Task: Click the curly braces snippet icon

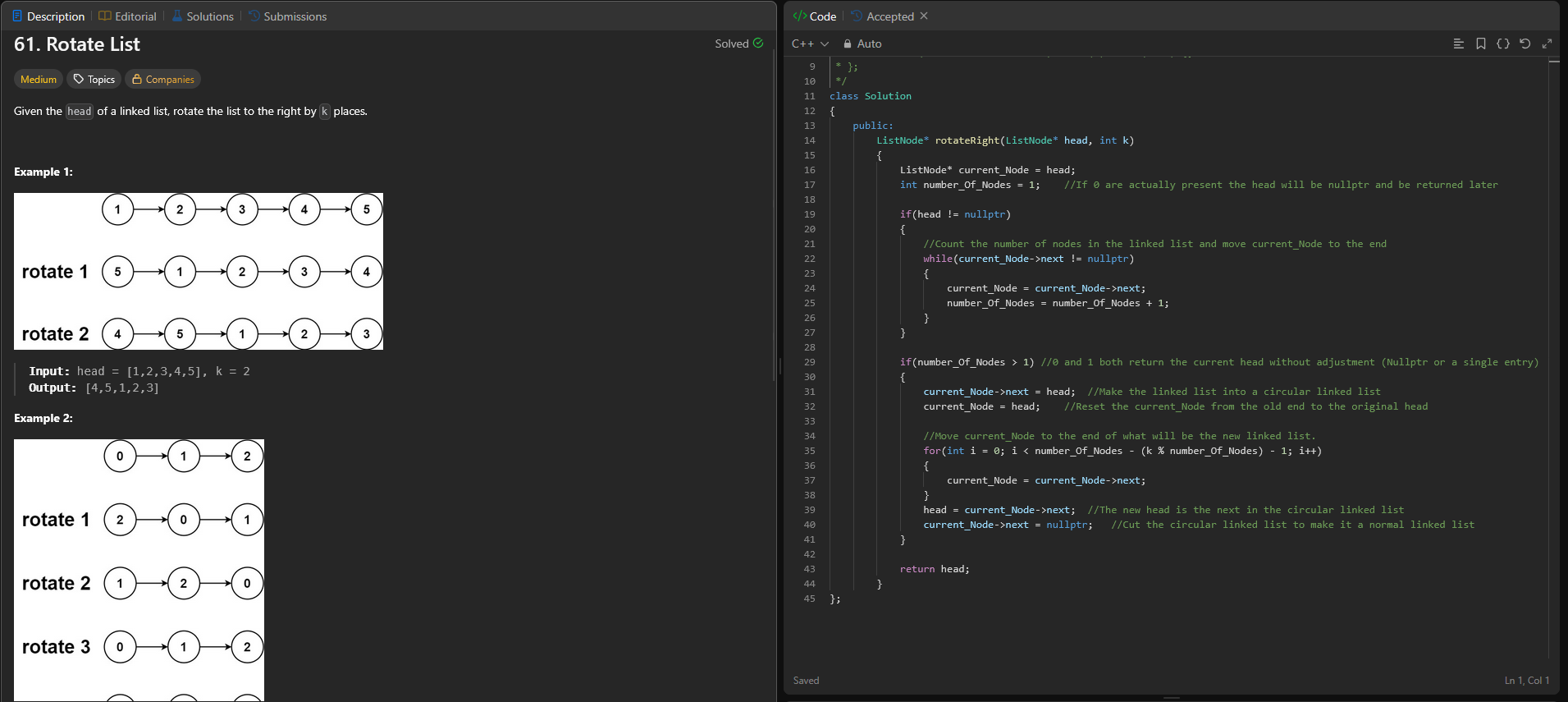Action: point(1502,44)
